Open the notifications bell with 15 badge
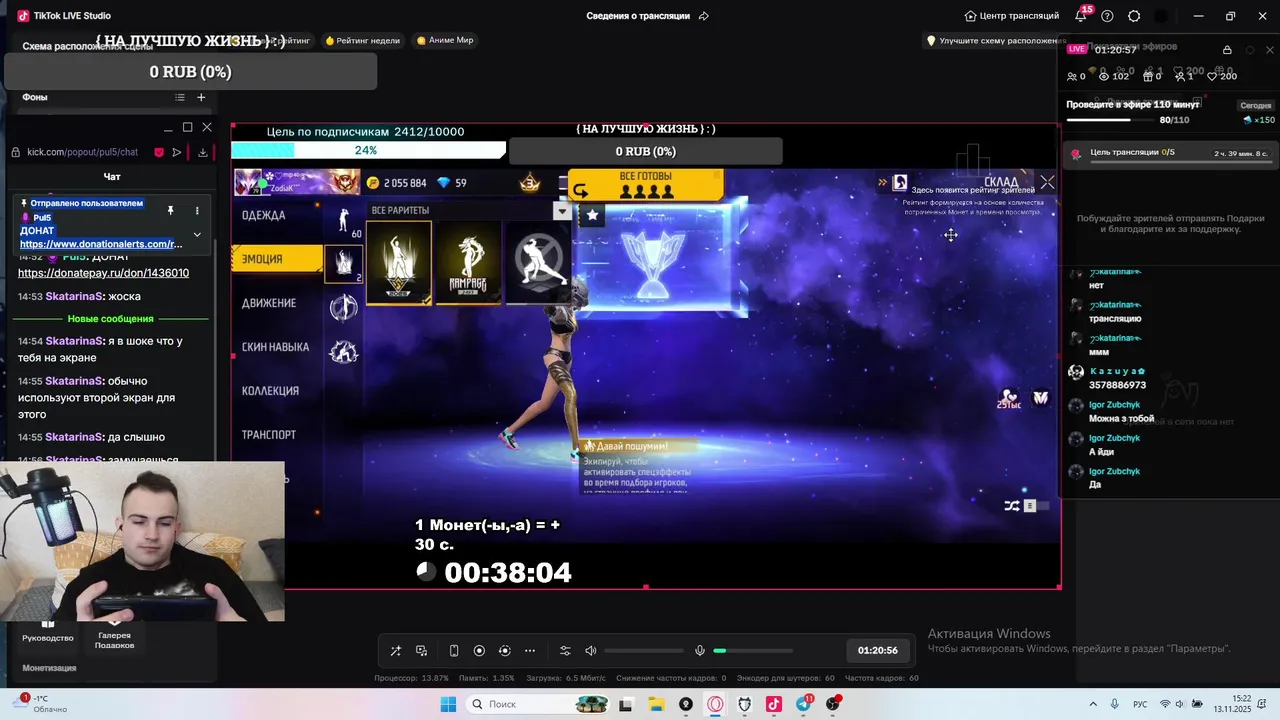The image size is (1280, 720). coord(1081,15)
